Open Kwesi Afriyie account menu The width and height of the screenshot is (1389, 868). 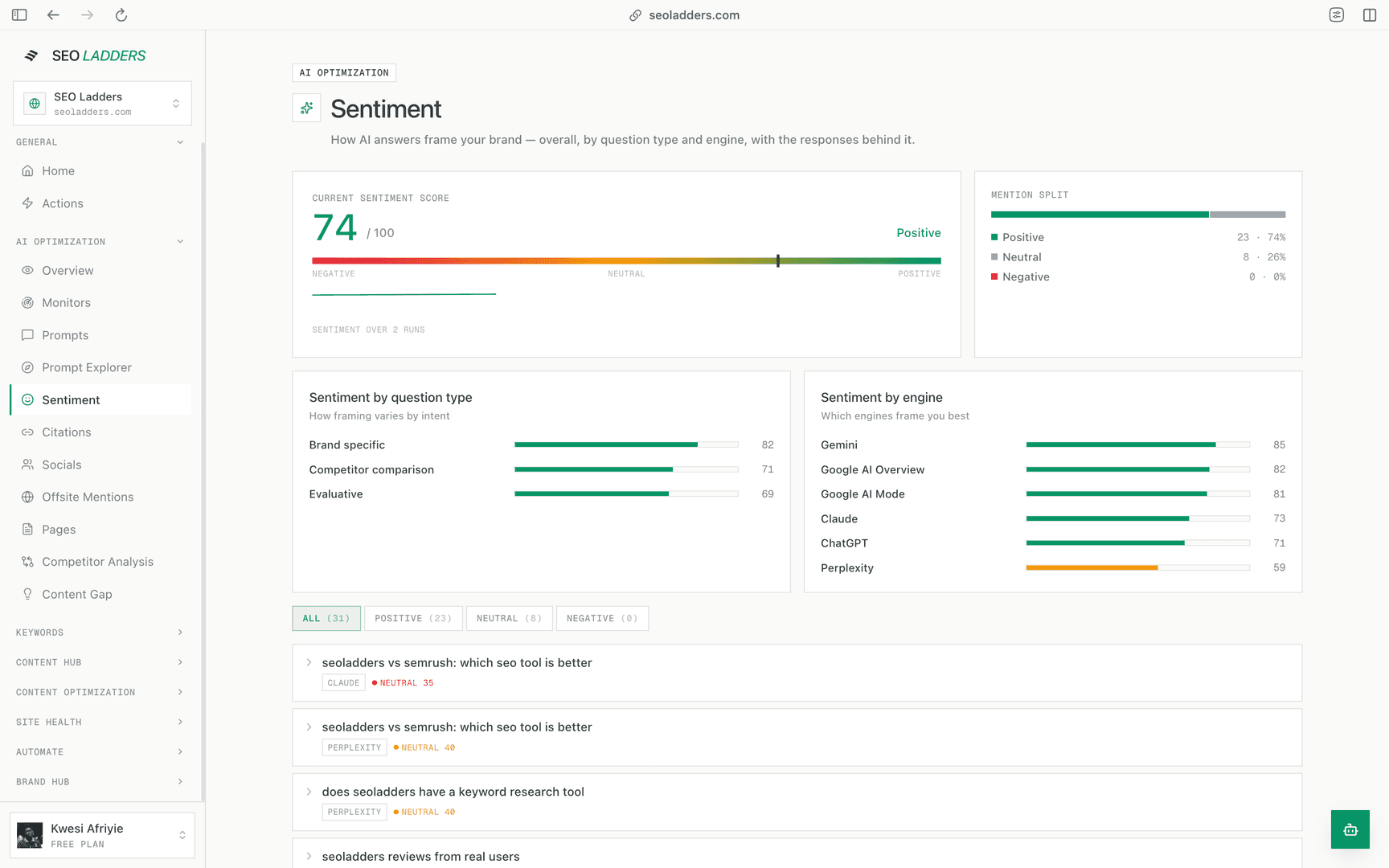pos(102,835)
